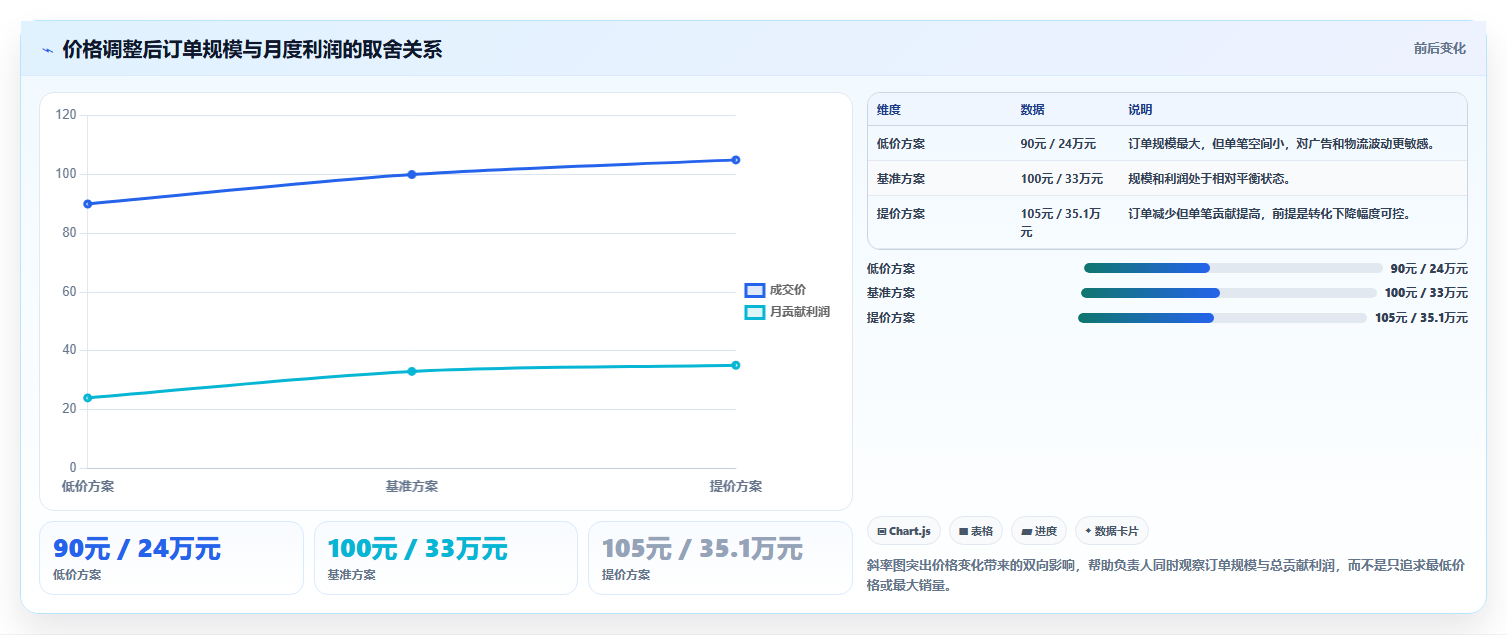Click the 90元 / 24万元 progress bar value
This screenshot has width=1507, height=635.
tap(1429, 269)
